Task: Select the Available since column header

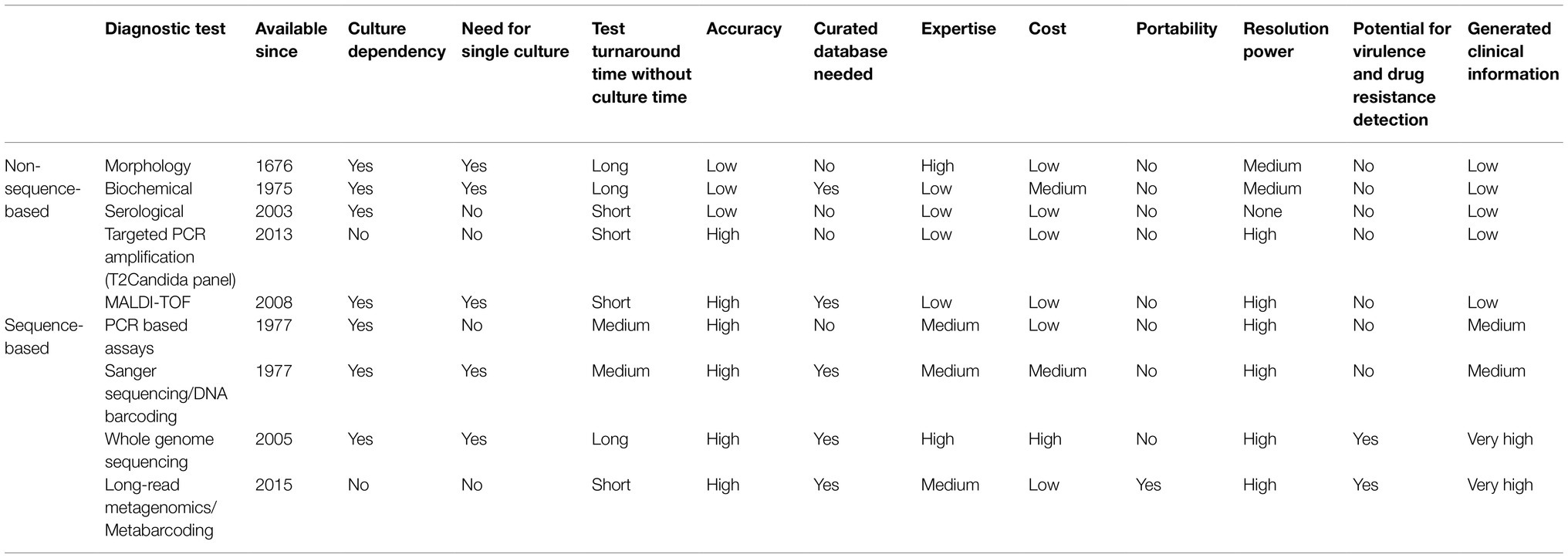Action: click(x=291, y=40)
